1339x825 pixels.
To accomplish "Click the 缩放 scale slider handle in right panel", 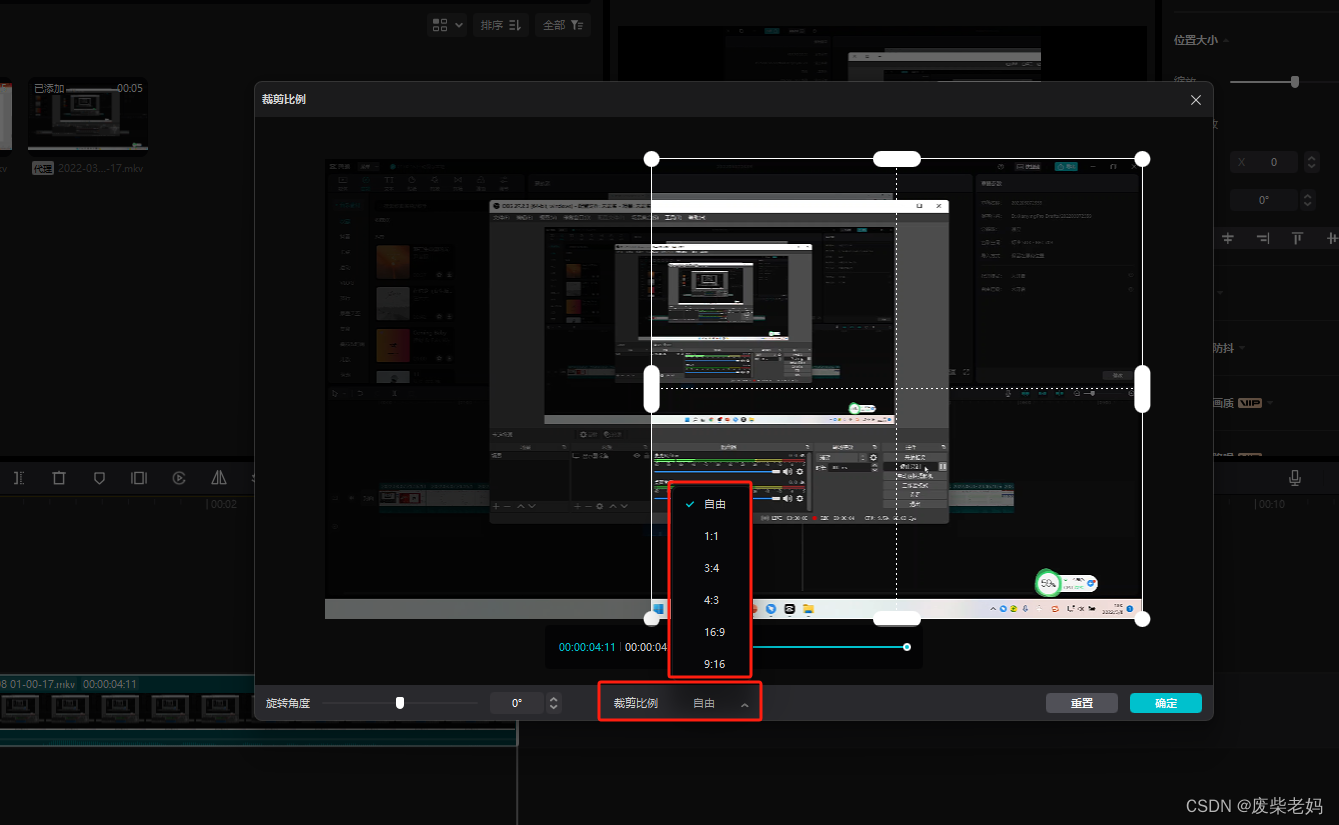I will (1295, 82).
